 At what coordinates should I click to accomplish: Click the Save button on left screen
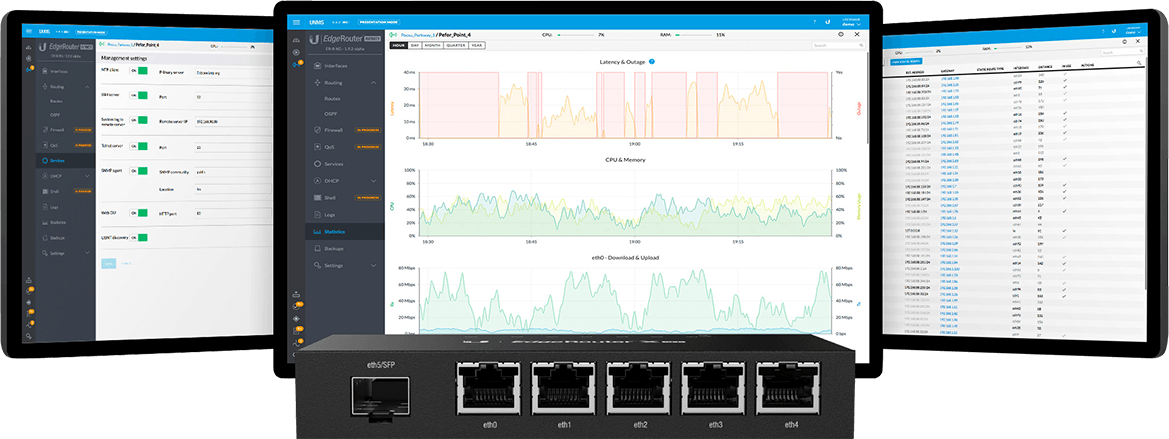point(109,264)
